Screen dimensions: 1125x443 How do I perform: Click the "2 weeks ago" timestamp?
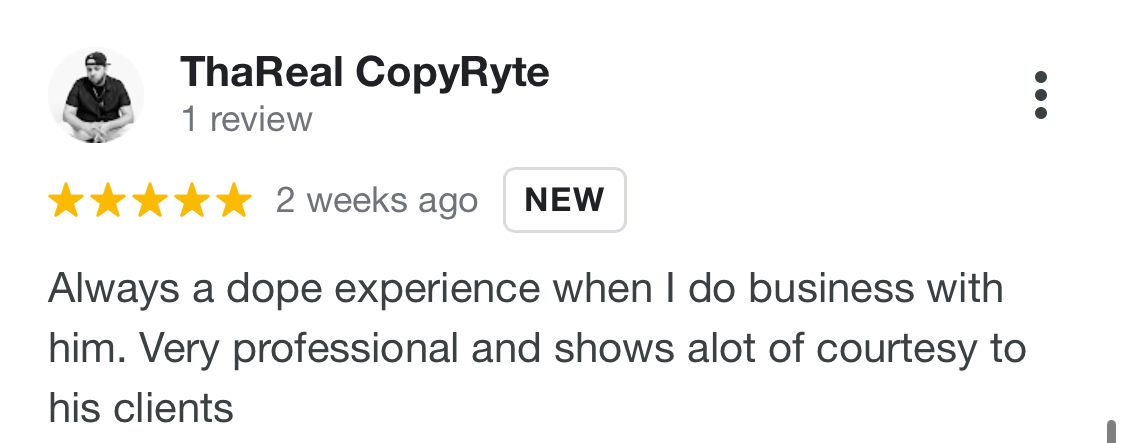(x=377, y=201)
